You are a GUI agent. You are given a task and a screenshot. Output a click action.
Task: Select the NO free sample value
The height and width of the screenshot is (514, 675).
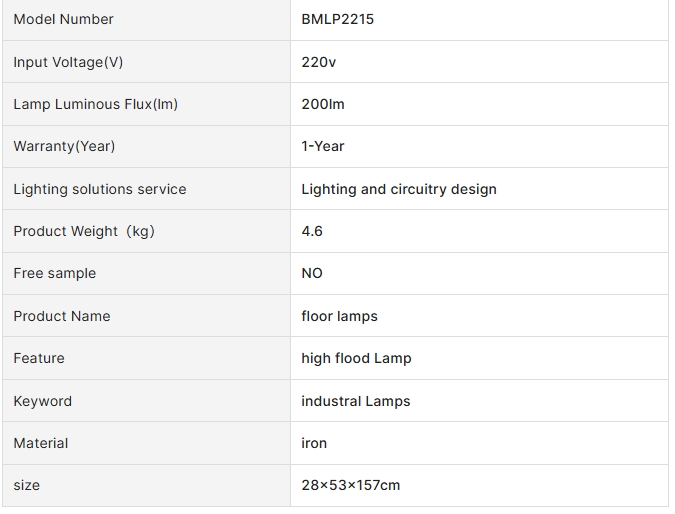(x=312, y=273)
